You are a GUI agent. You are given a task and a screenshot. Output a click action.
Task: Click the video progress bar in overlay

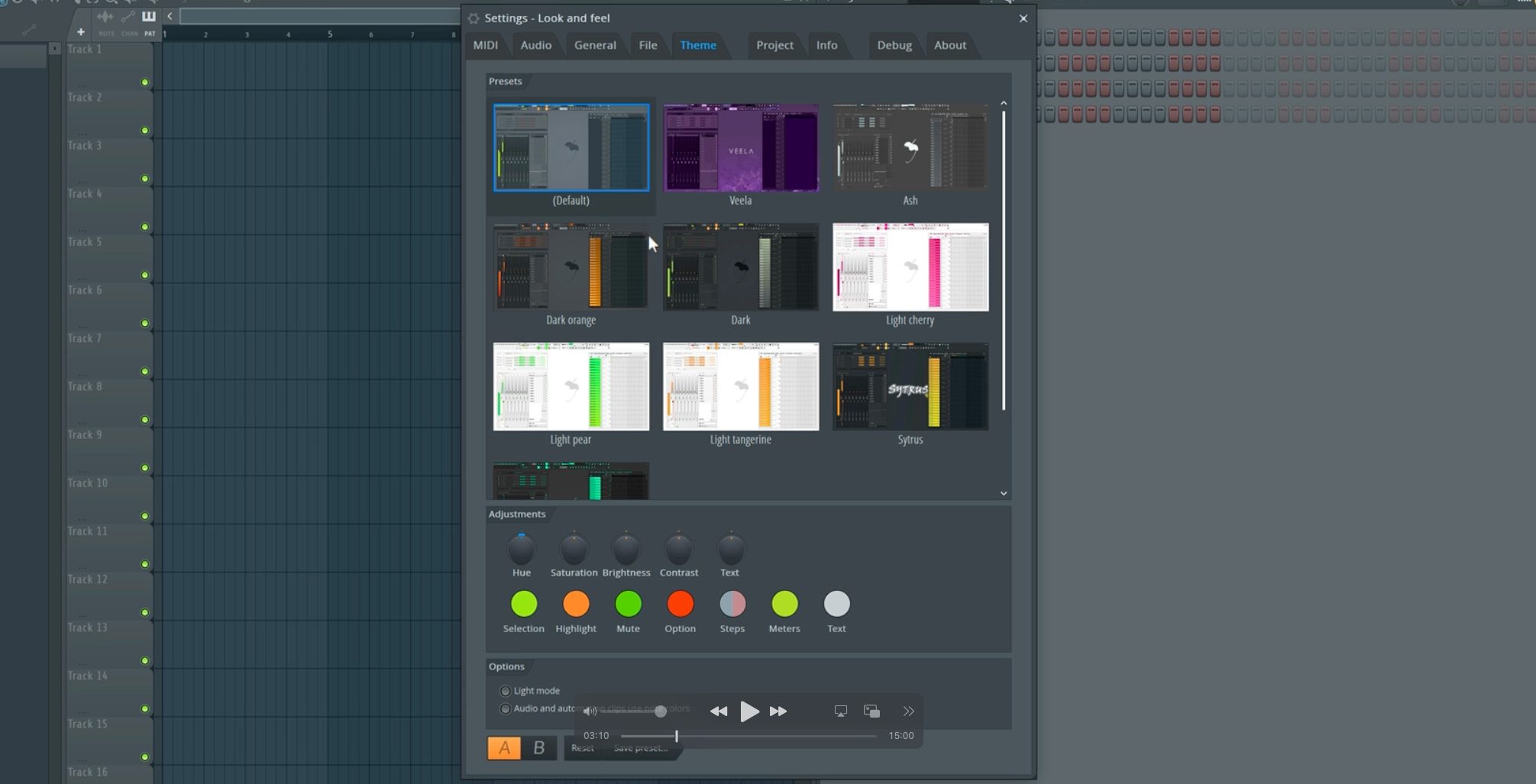pyautogui.click(x=749, y=737)
